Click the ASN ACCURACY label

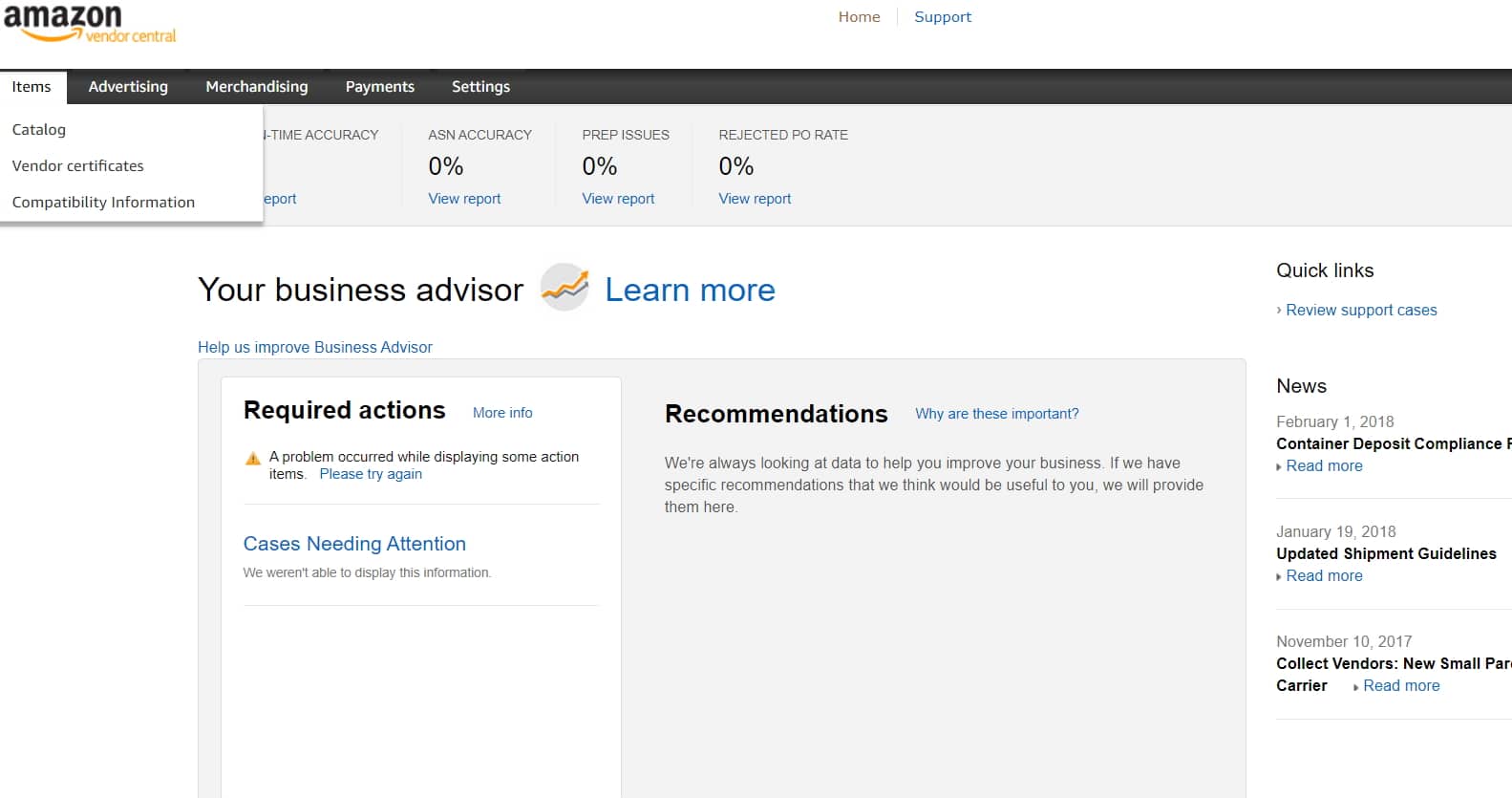(x=479, y=135)
